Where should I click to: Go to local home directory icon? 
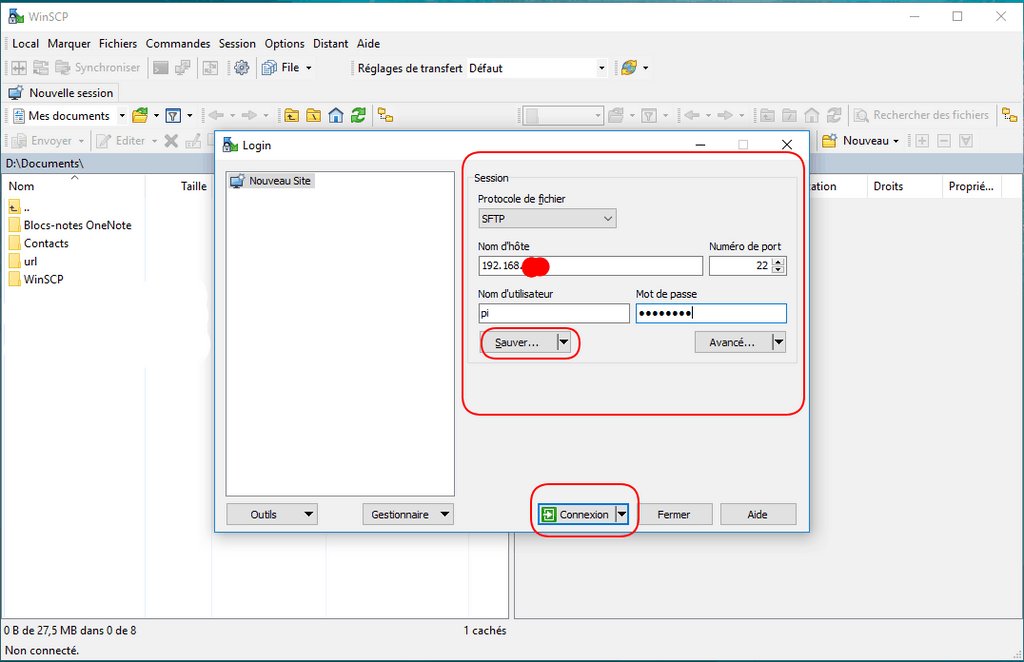pos(336,116)
